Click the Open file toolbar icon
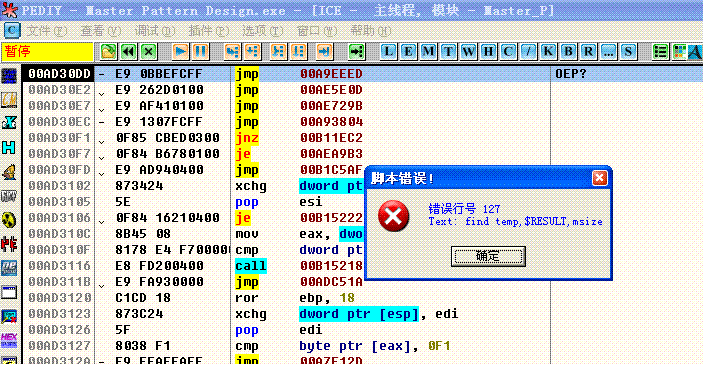This screenshot has width=703, height=384. pos(108,52)
